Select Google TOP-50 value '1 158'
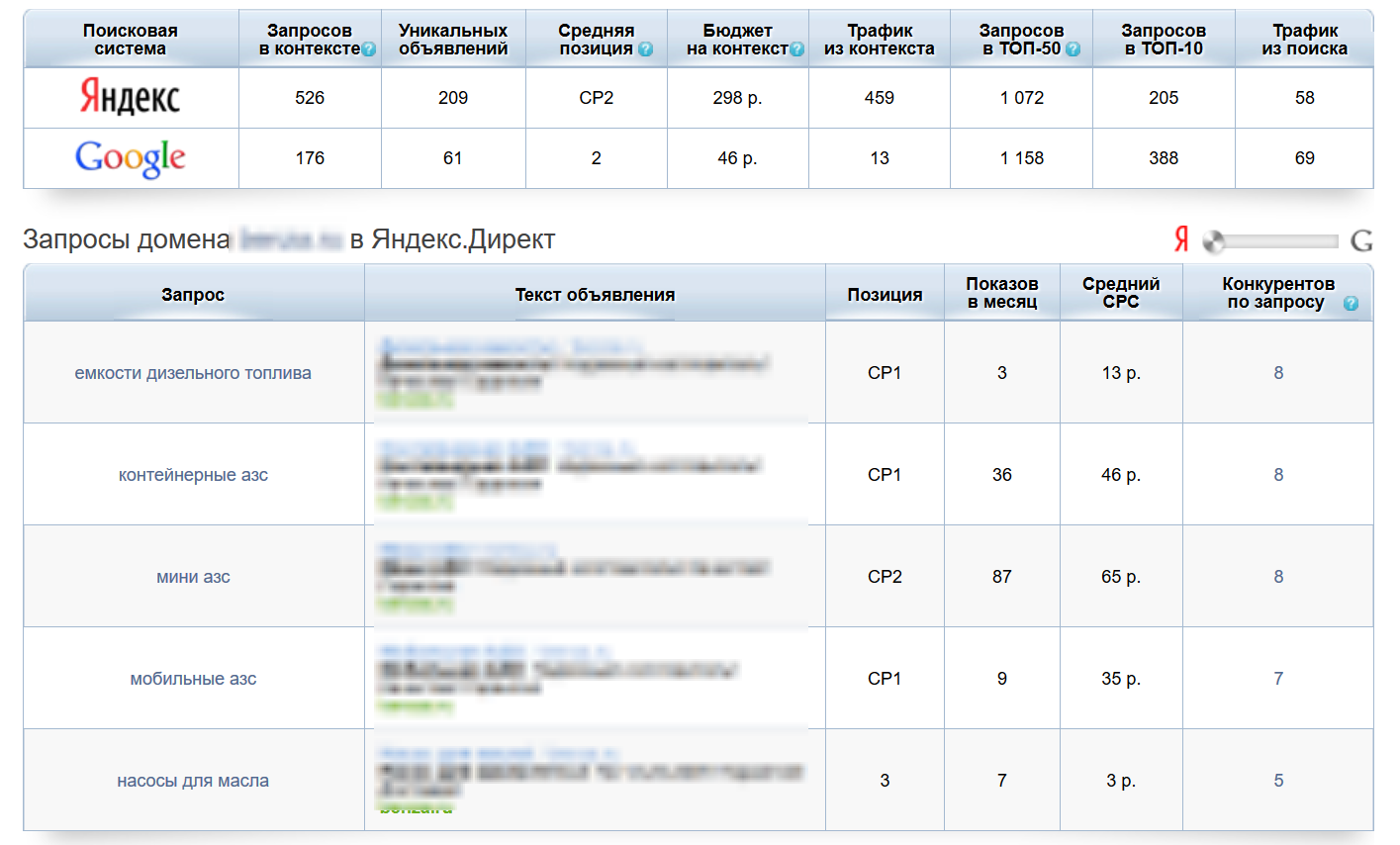 coord(1022,158)
